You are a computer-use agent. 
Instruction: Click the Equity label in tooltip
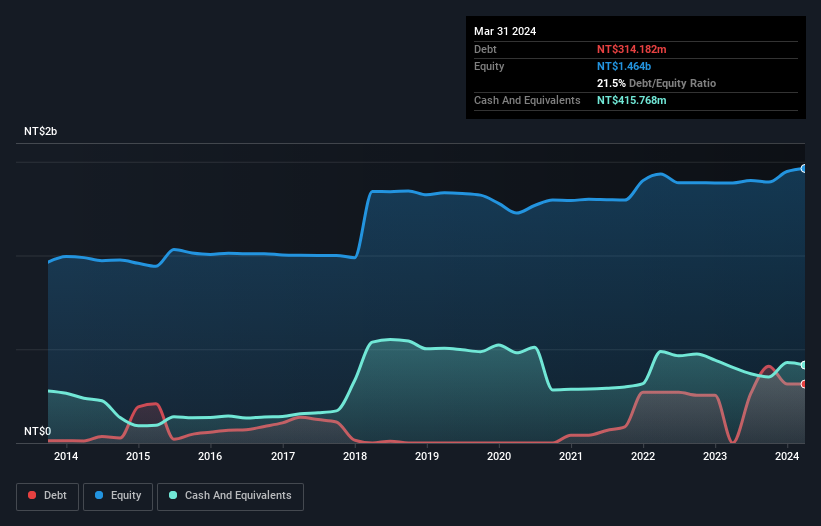[489, 66]
